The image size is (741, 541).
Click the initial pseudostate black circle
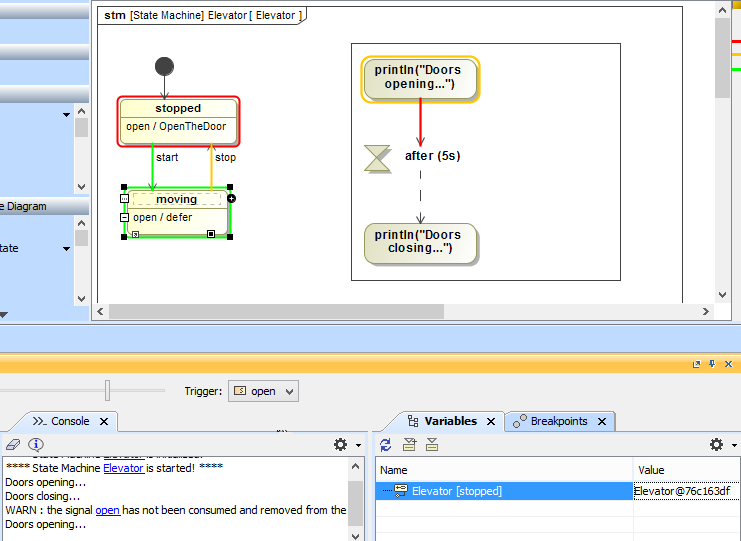click(x=165, y=66)
